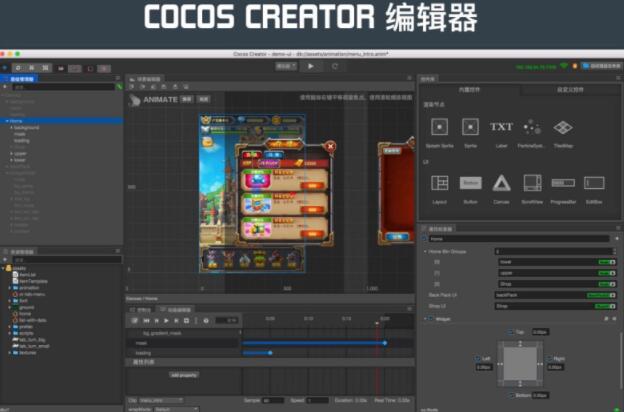Click the WiFi status icon in top bar
This screenshot has width=624, height=412.
[564, 66]
